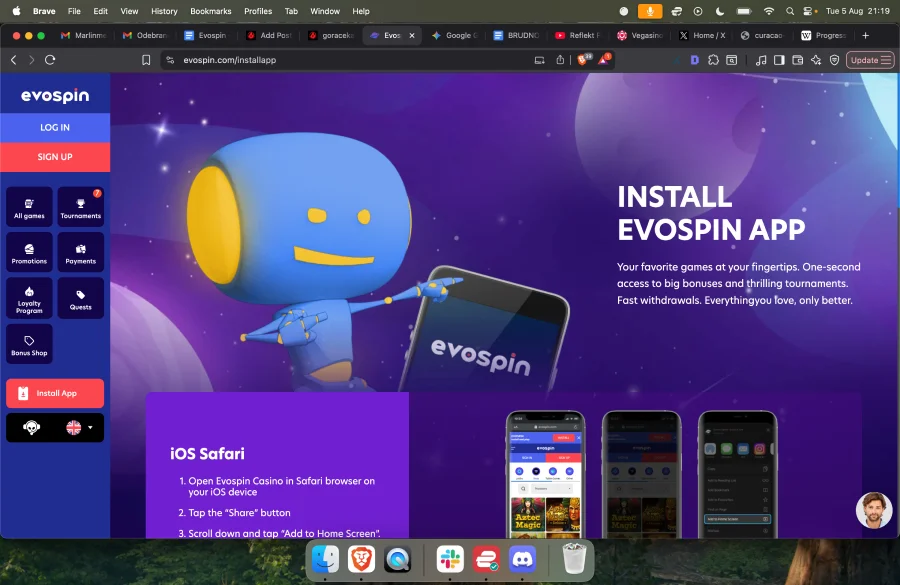
Task: Click the evospin.com/installapp address bar
Action: click(230, 60)
